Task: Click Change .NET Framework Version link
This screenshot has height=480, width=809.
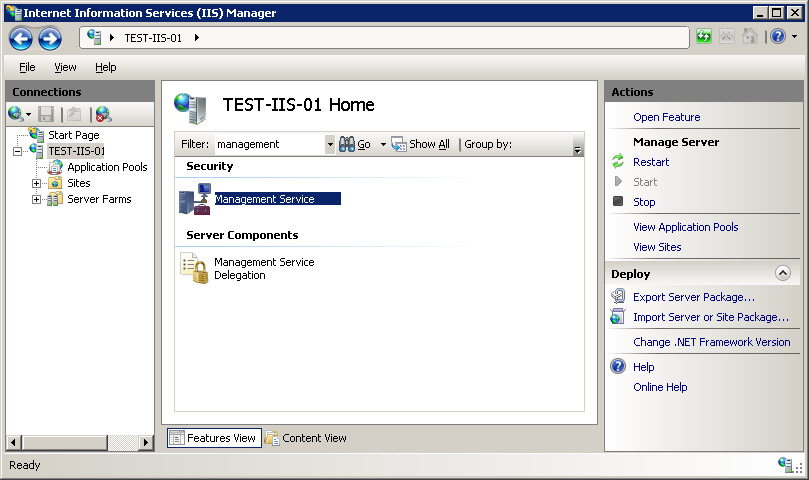Action: pos(711,342)
